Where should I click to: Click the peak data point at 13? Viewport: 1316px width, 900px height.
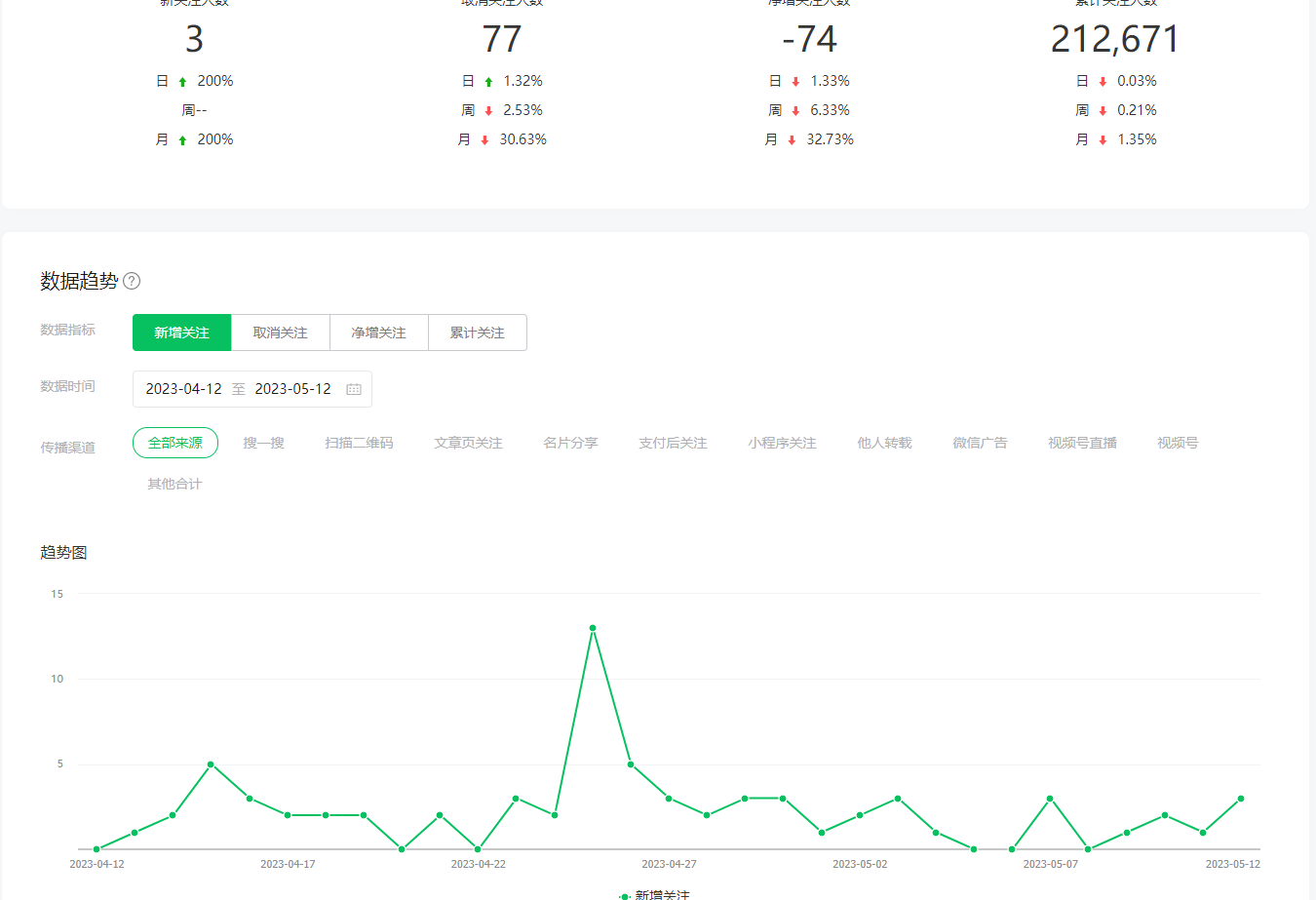pos(593,628)
